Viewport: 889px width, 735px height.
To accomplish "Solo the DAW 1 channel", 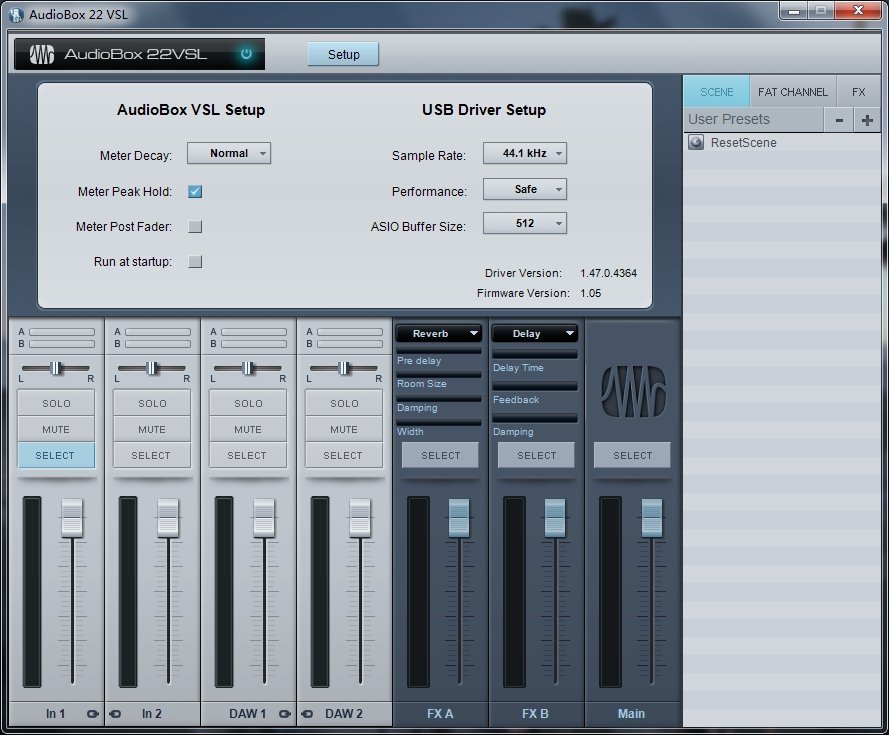I will pyautogui.click(x=248, y=403).
